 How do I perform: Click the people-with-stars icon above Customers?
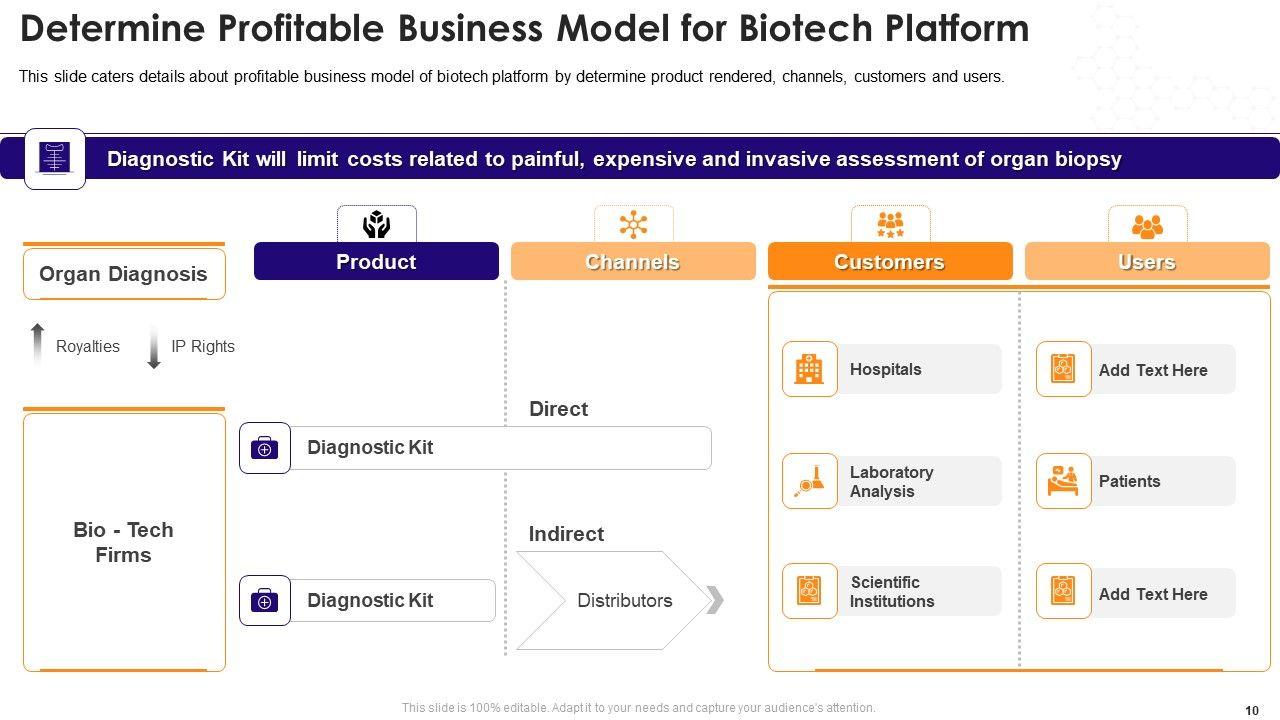coord(890,224)
